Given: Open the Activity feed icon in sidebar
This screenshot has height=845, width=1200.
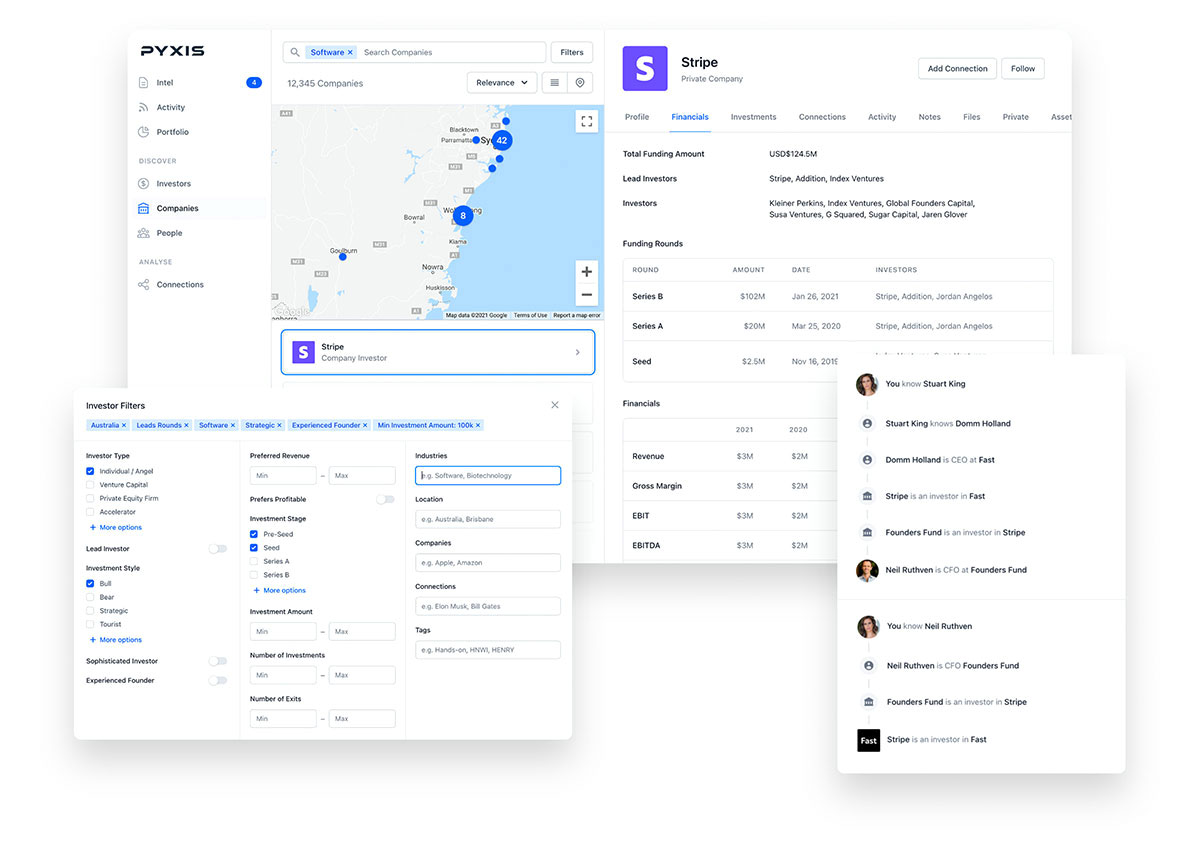Looking at the screenshot, I should pos(144,108).
